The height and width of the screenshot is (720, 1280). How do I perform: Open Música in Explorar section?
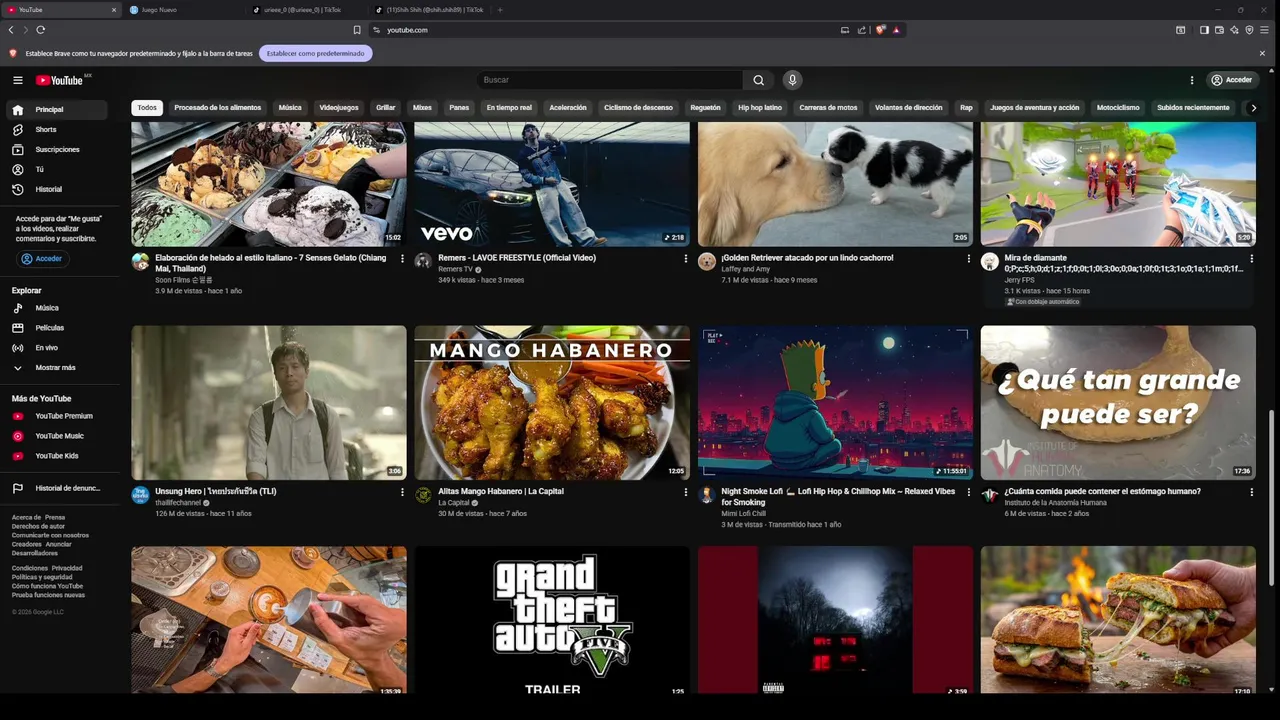(57, 308)
